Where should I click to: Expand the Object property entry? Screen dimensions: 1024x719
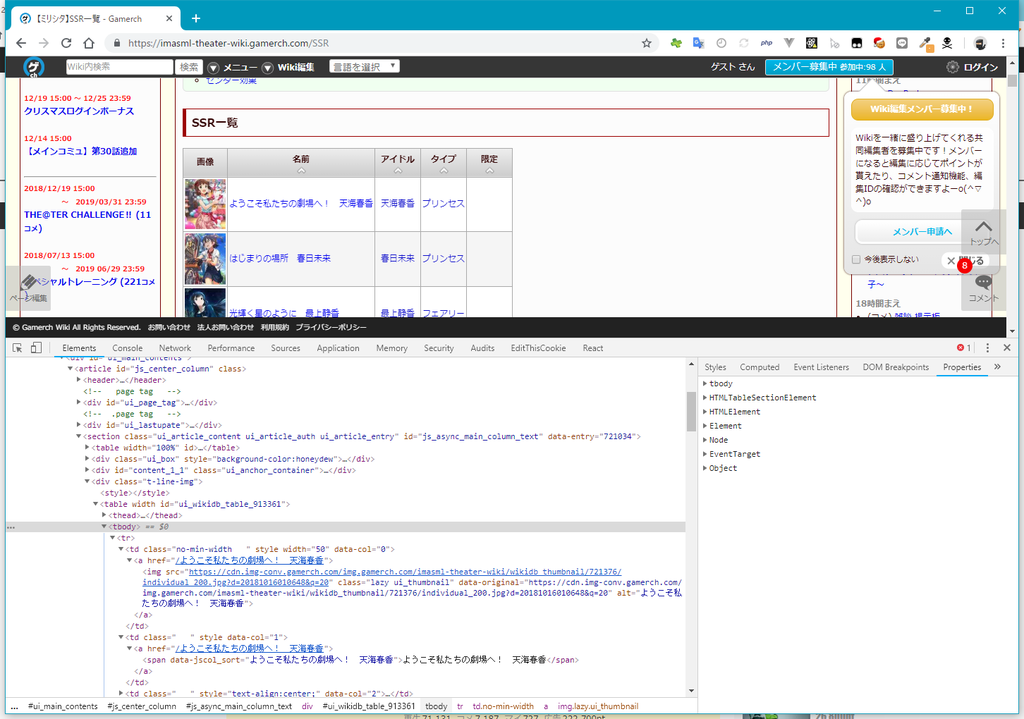click(705, 468)
